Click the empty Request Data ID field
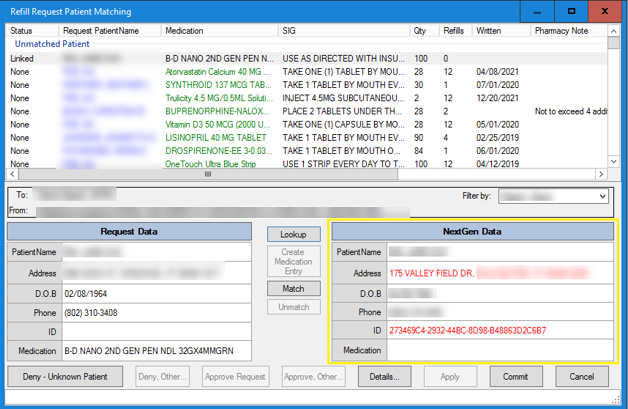The height and width of the screenshot is (409, 628). coord(157,332)
